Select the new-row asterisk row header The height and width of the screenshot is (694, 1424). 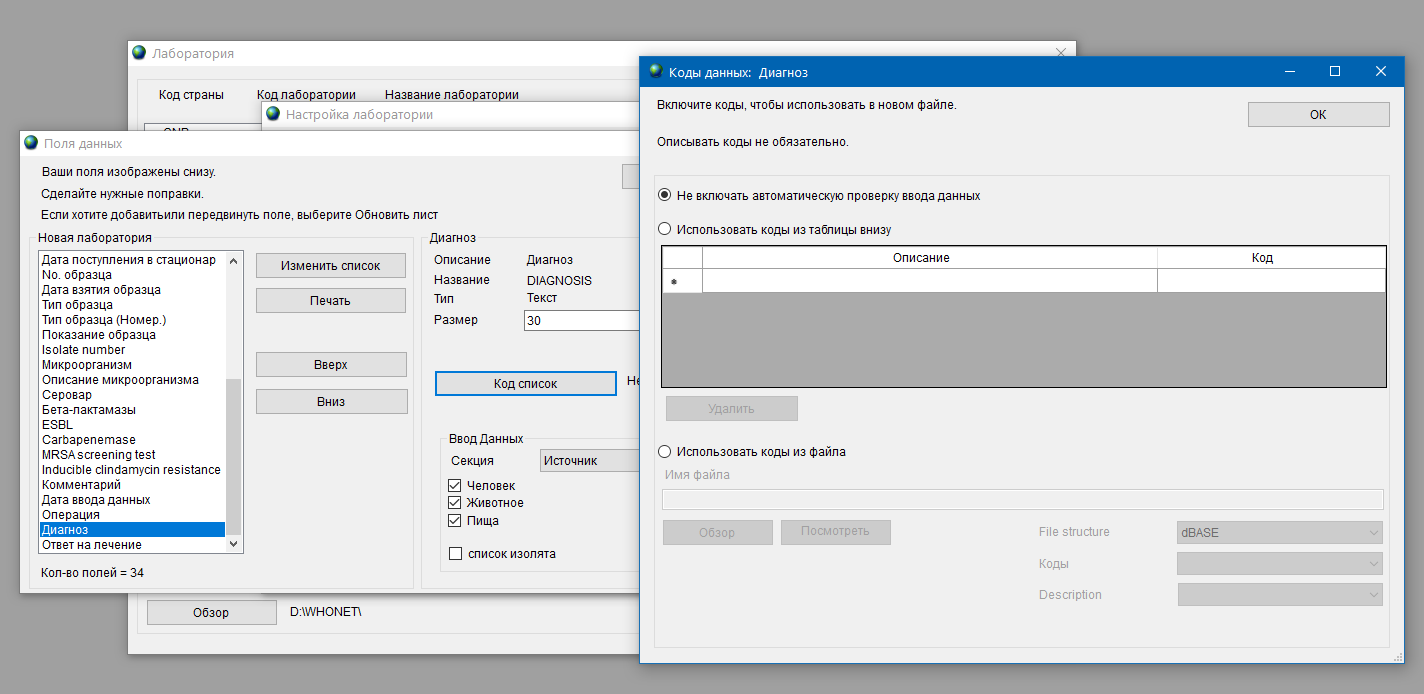682,281
